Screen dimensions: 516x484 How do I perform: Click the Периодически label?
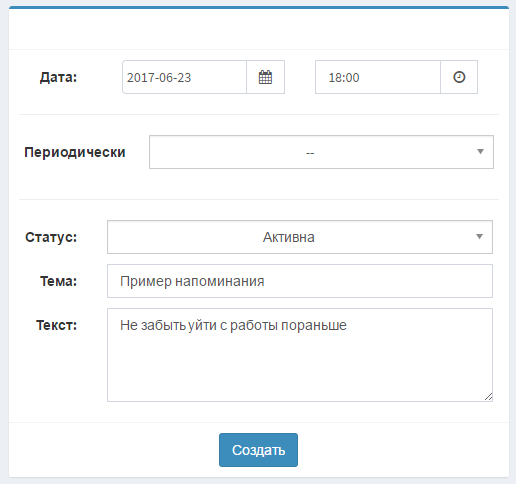point(75,152)
